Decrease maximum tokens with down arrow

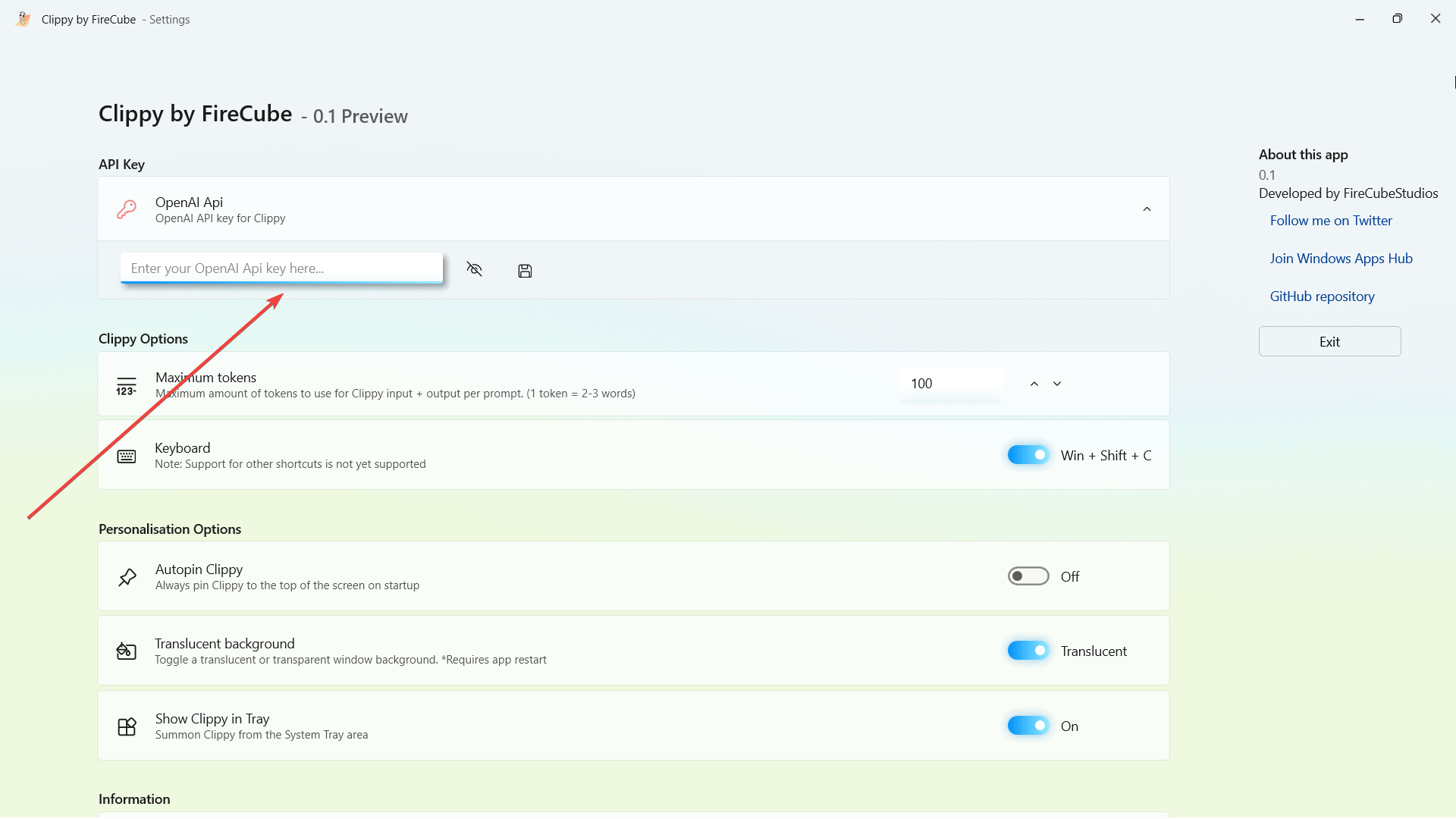[x=1057, y=384]
